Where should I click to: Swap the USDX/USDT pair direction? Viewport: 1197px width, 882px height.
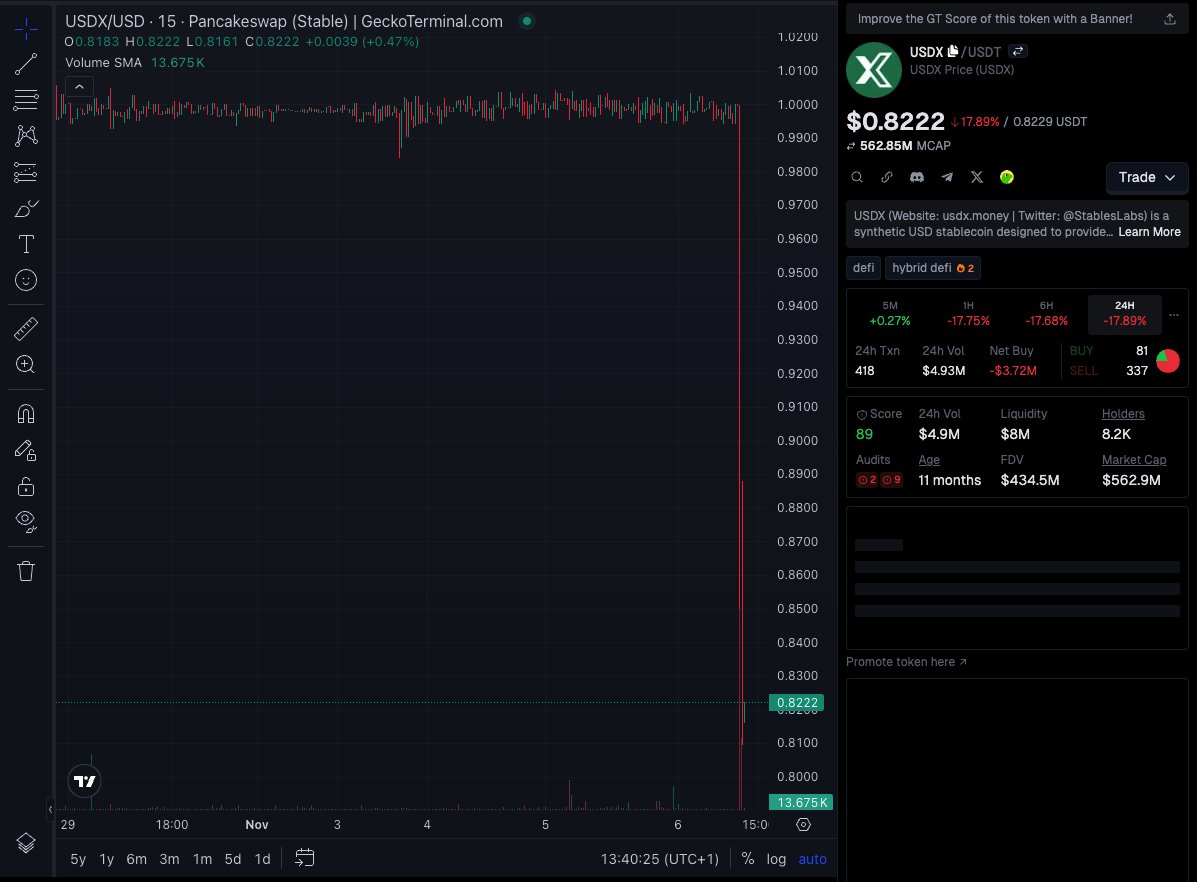tap(1018, 51)
